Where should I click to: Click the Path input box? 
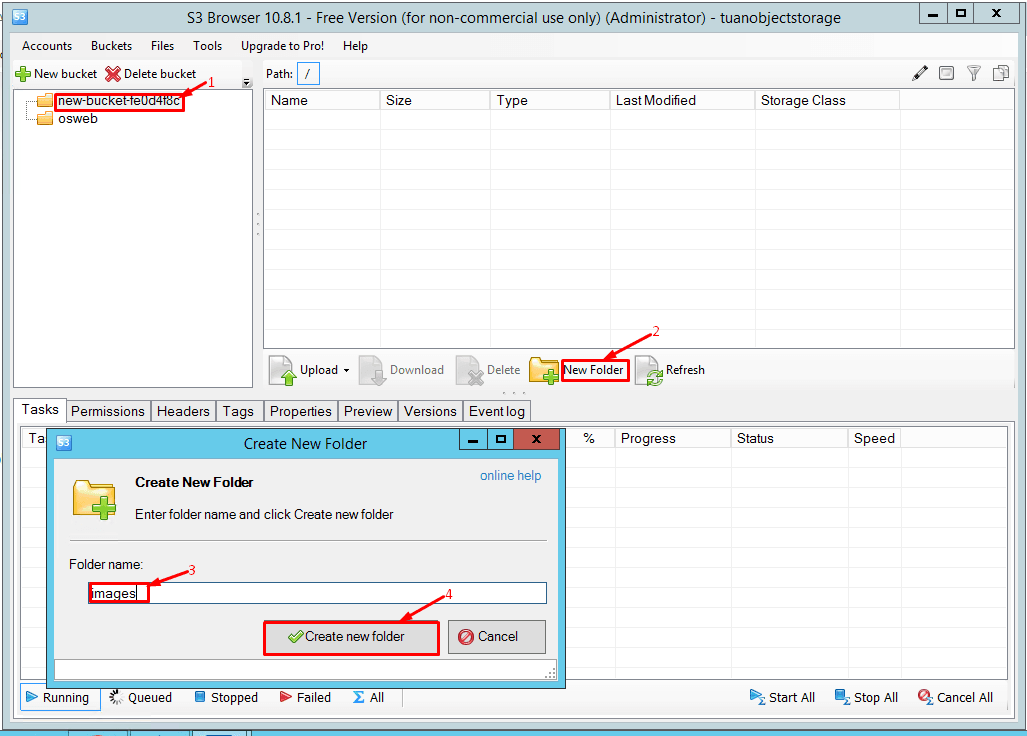(308, 73)
